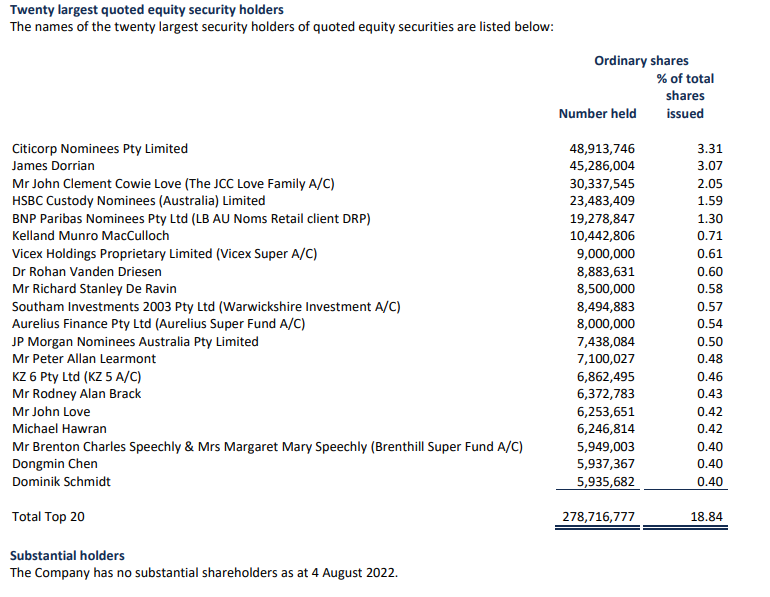This screenshot has height=597, width=770.
Task: Click the value 7,100,027
Action: (x=606, y=359)
